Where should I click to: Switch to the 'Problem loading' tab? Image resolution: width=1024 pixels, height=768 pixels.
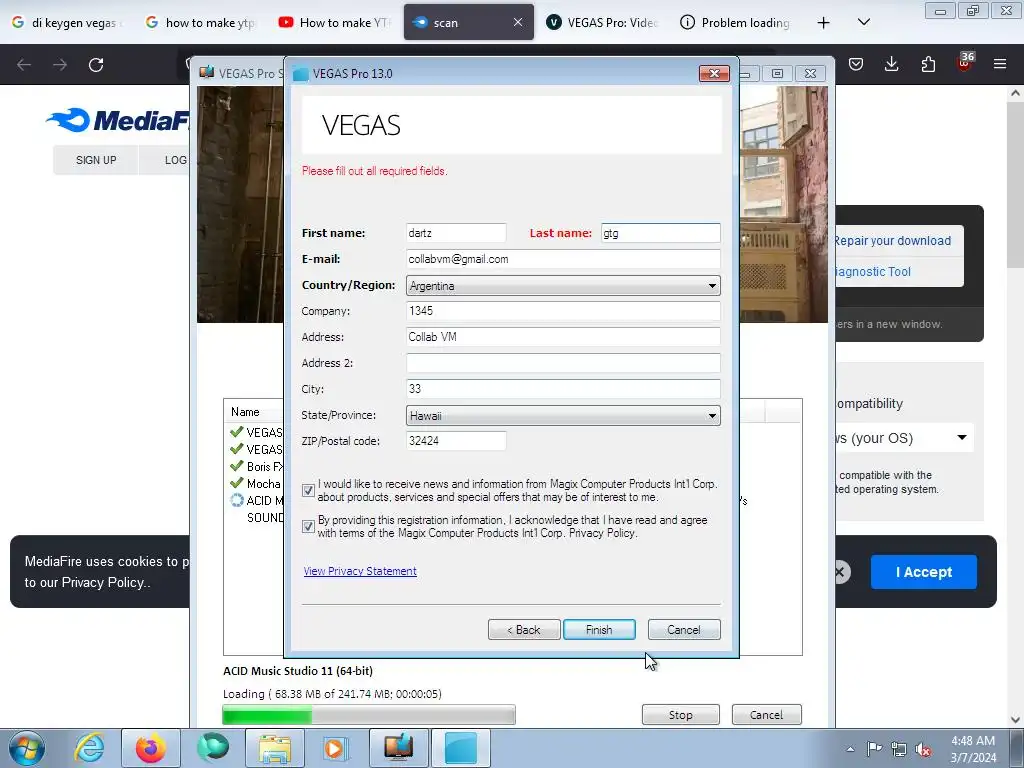735,23
